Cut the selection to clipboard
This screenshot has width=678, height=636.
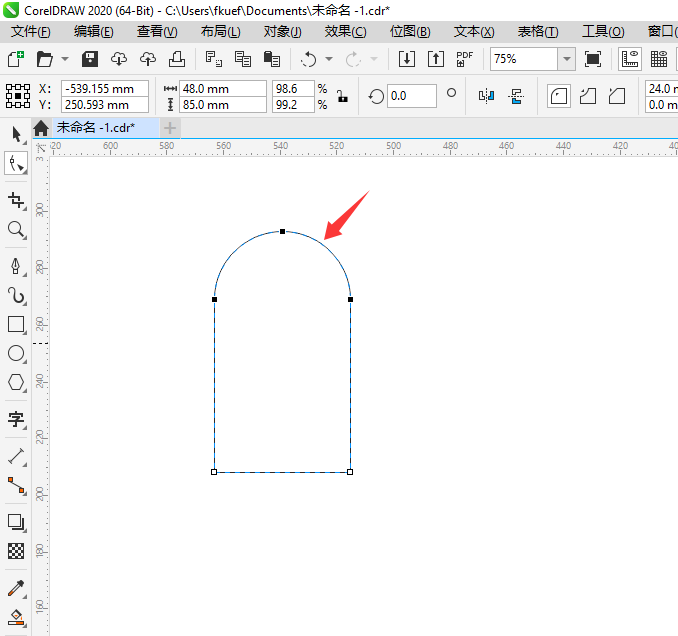point(214,59)
